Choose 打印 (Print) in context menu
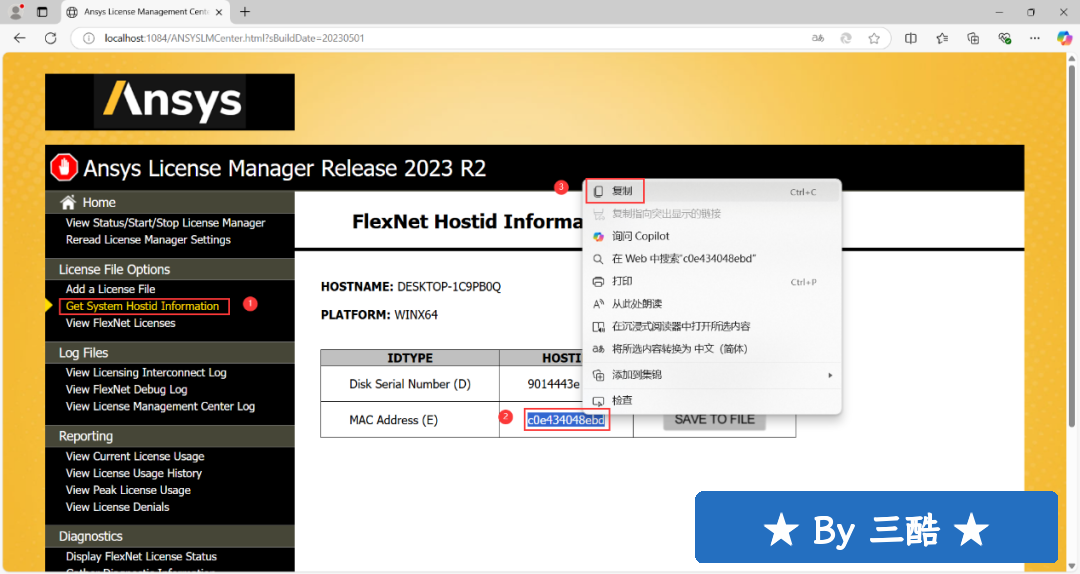Viewport: 1080px width, 574px height. click(712, 282)
